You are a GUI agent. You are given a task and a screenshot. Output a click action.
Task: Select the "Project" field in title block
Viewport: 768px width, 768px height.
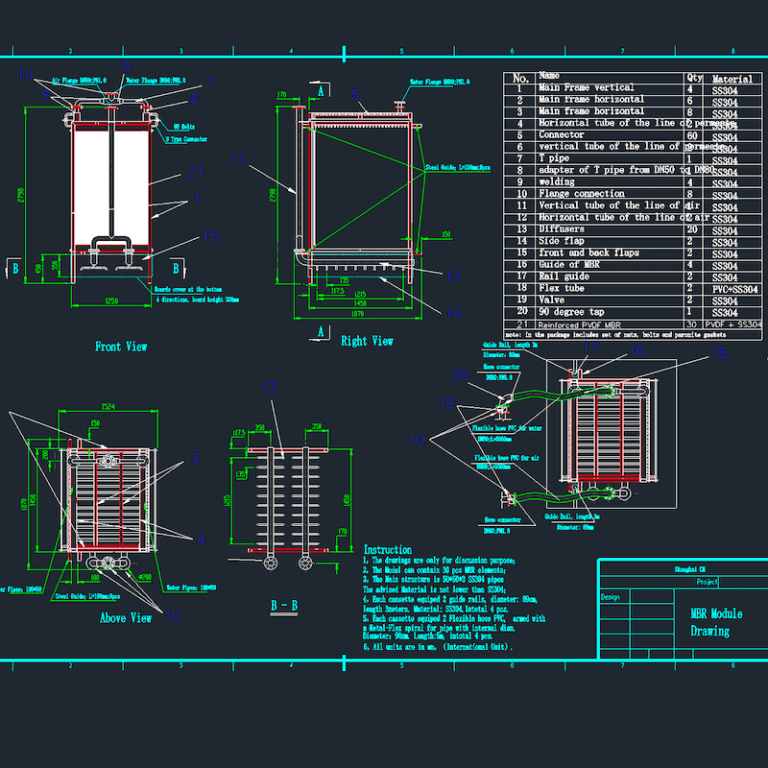coord(707,582)
